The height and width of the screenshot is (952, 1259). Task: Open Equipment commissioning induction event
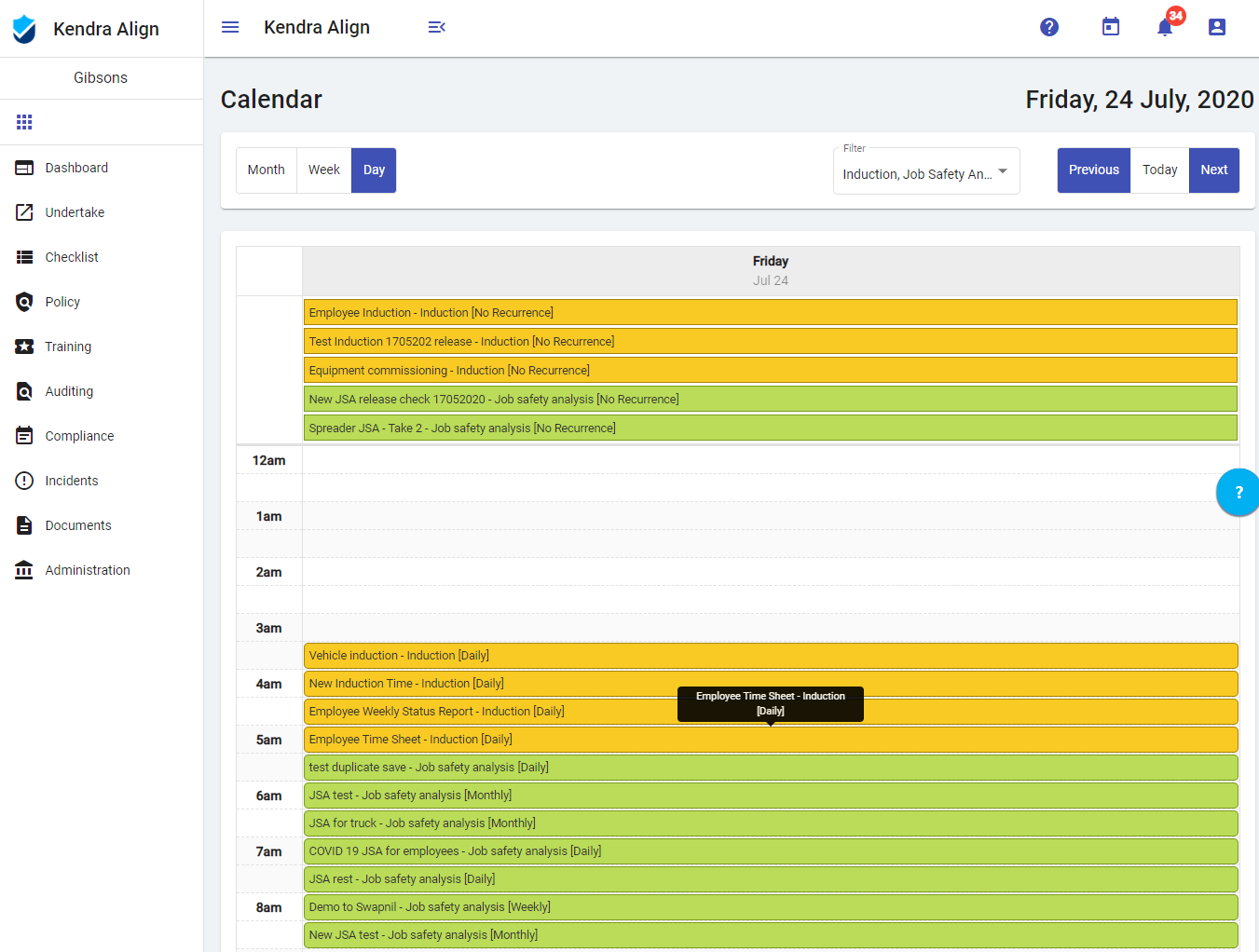click(x=771, y=370)
